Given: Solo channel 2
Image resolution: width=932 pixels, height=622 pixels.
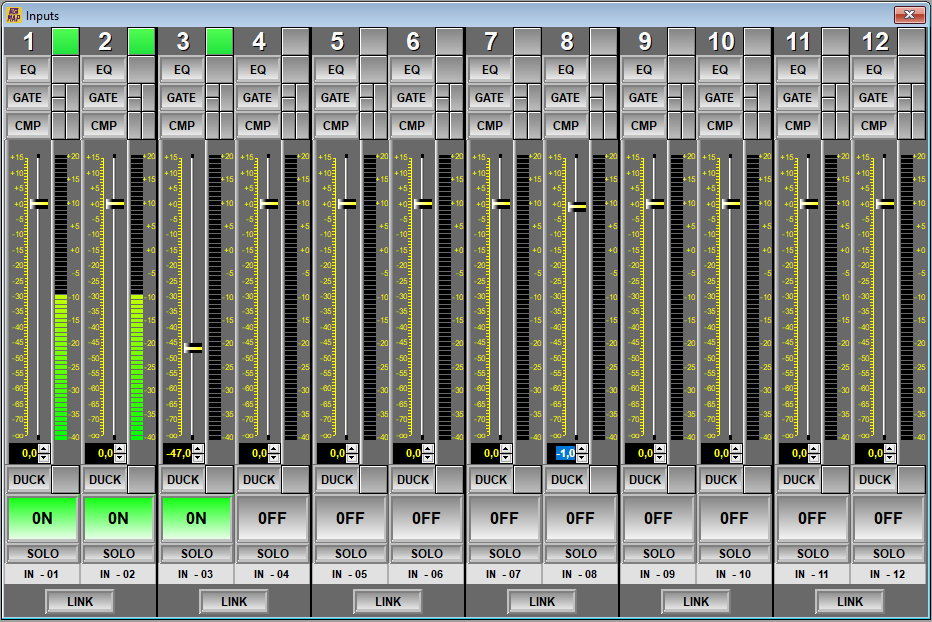Looking at the screenshot, I should (x=119, y=553).
